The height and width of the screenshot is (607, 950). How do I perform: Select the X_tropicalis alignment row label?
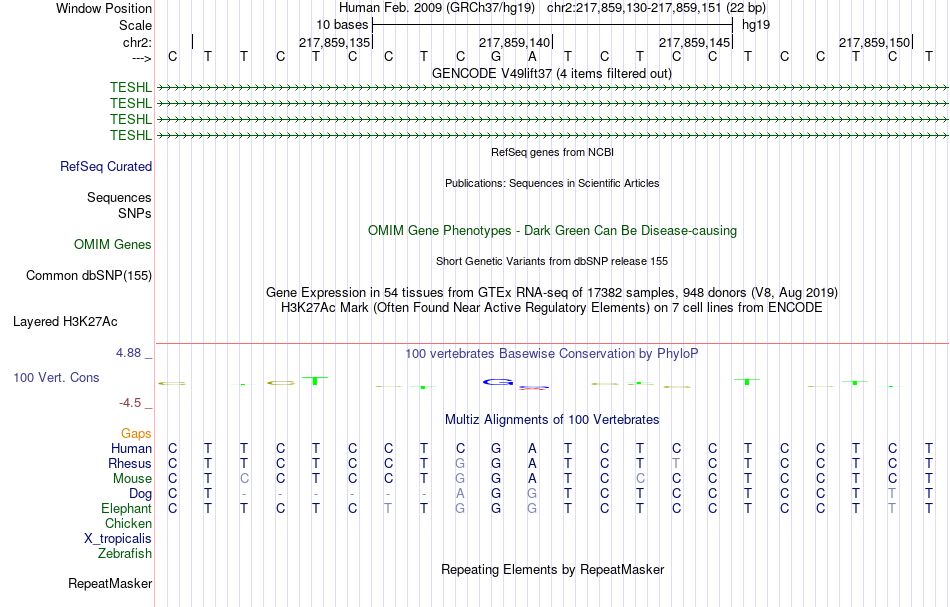click(118, 539)
